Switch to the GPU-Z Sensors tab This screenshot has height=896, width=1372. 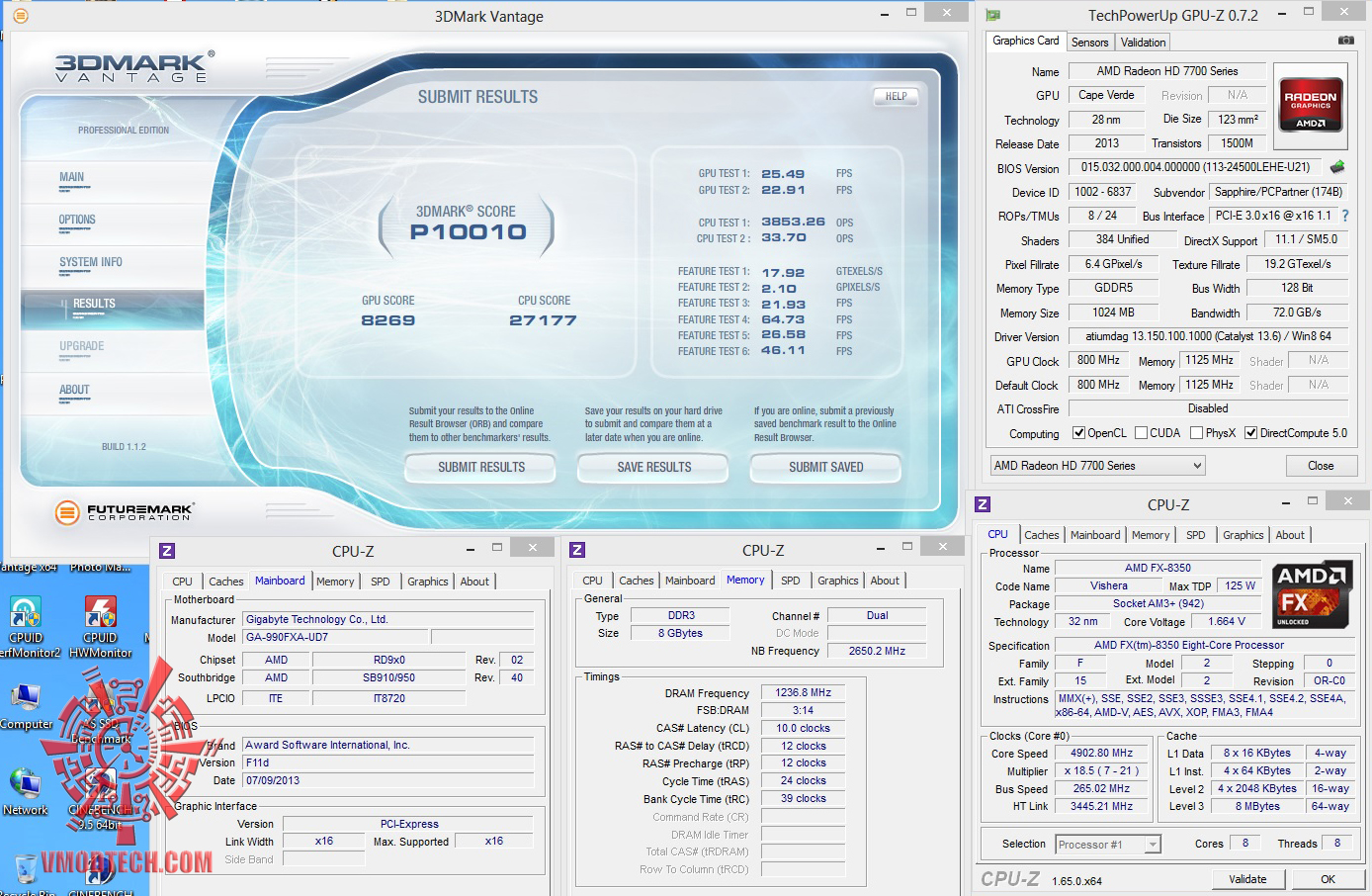pyautogui.click(x=1089, y=43)
